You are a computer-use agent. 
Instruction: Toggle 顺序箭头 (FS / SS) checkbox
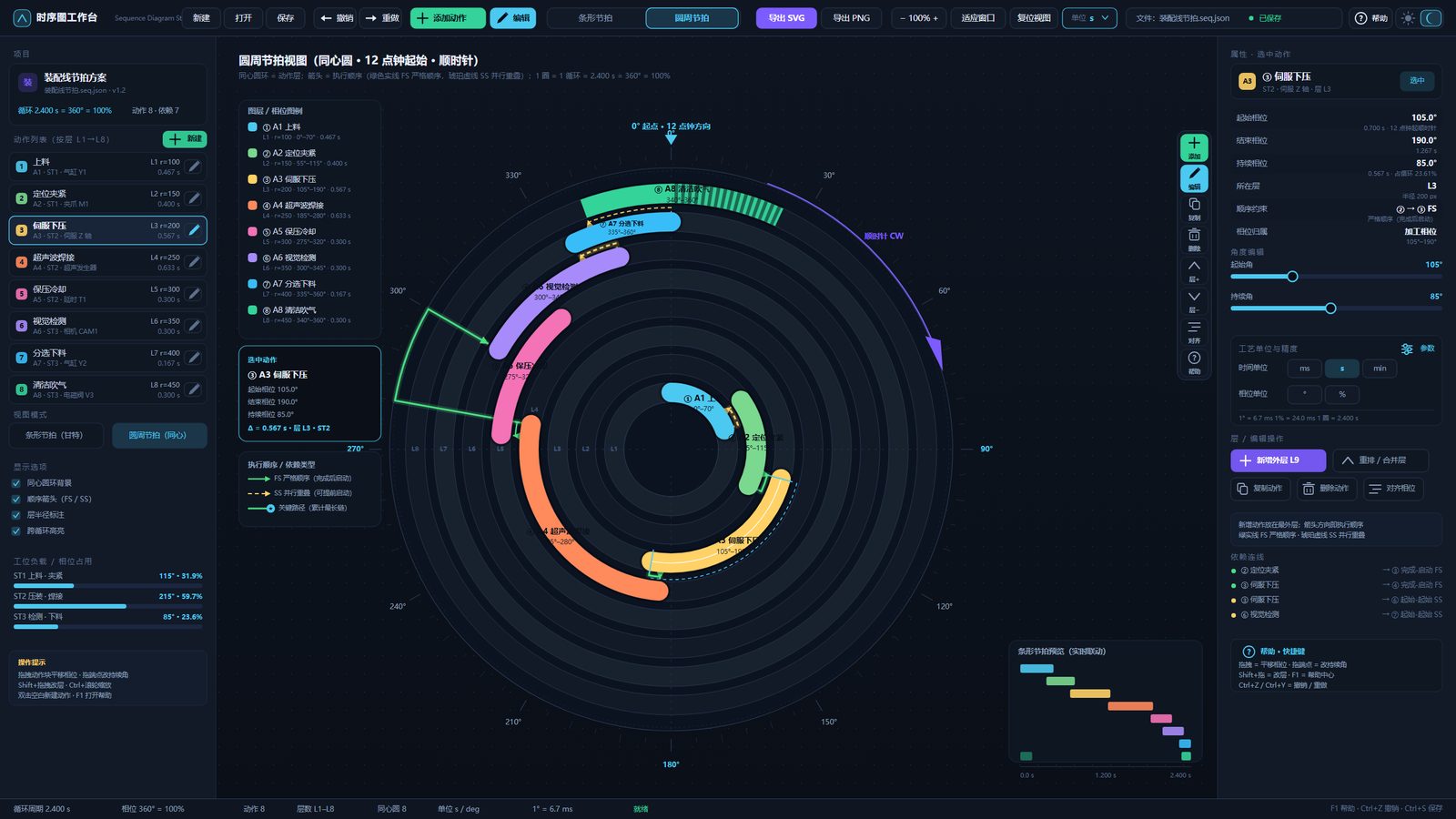[x=16, y=499]
